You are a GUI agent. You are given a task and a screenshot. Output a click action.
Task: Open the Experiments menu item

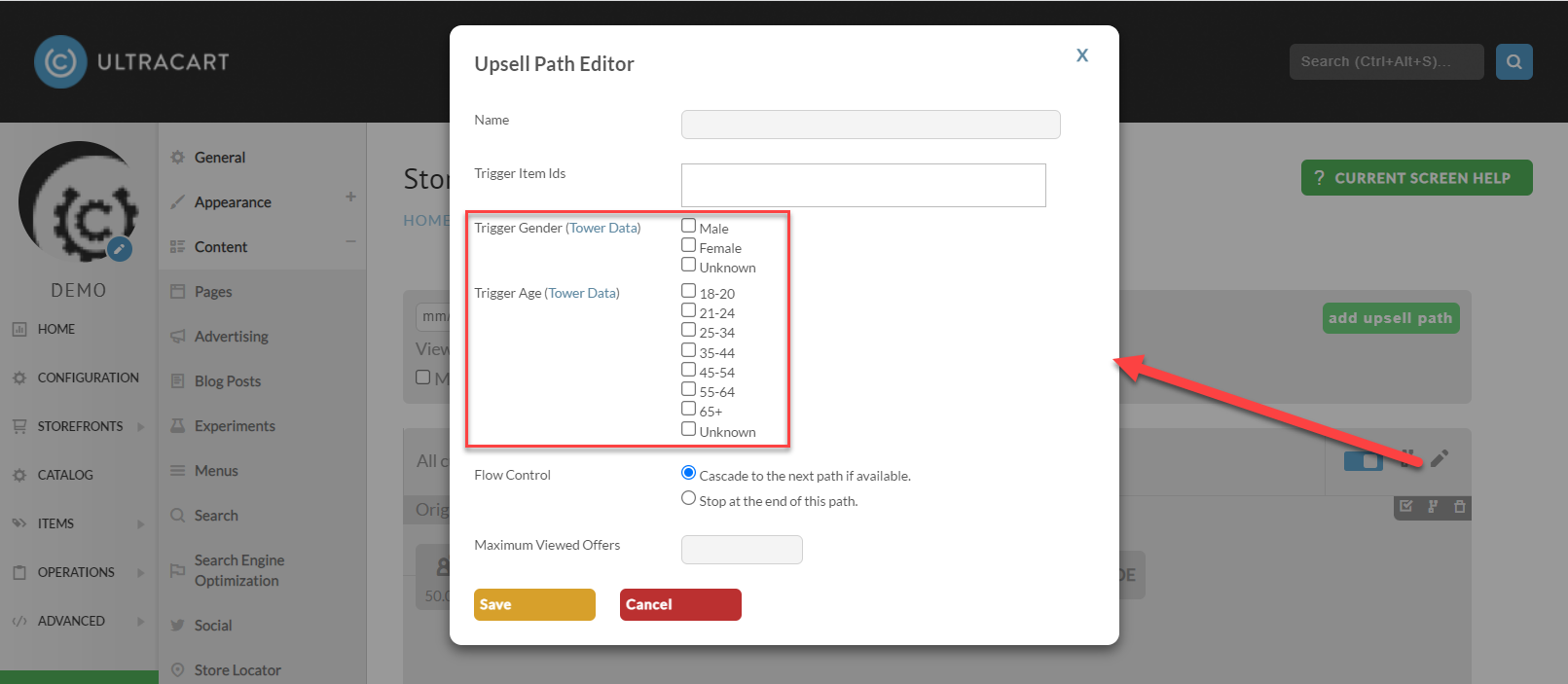[x=234, y=426]
